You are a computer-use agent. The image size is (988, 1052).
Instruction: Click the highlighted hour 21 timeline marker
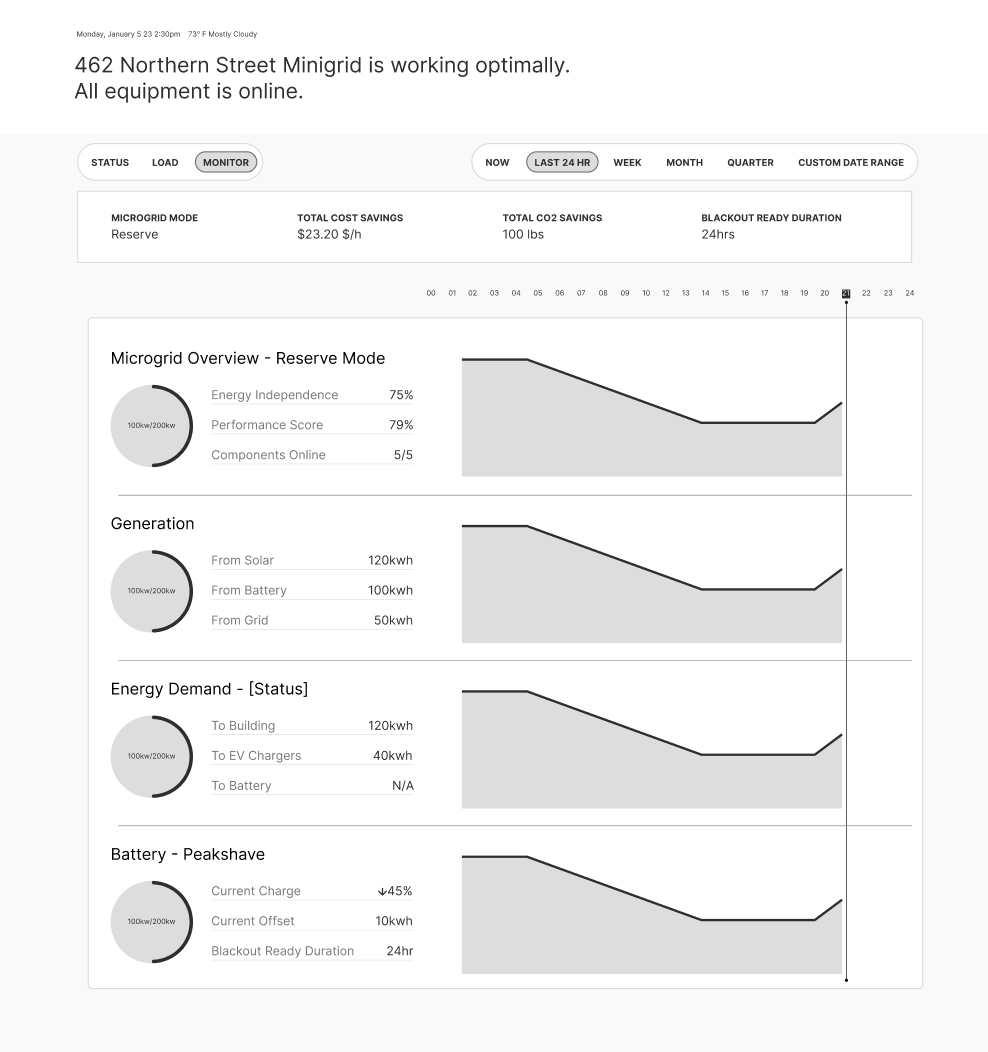pyautogui.click(x=846, y=293)
